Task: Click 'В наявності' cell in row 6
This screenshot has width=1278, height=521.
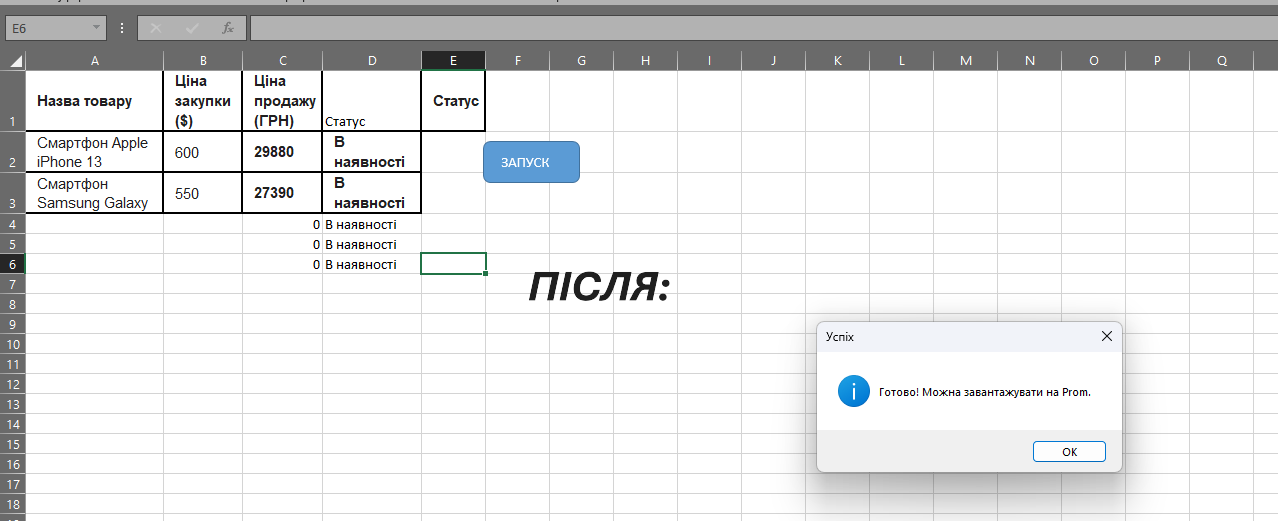Action: click(x=372, y=264)
